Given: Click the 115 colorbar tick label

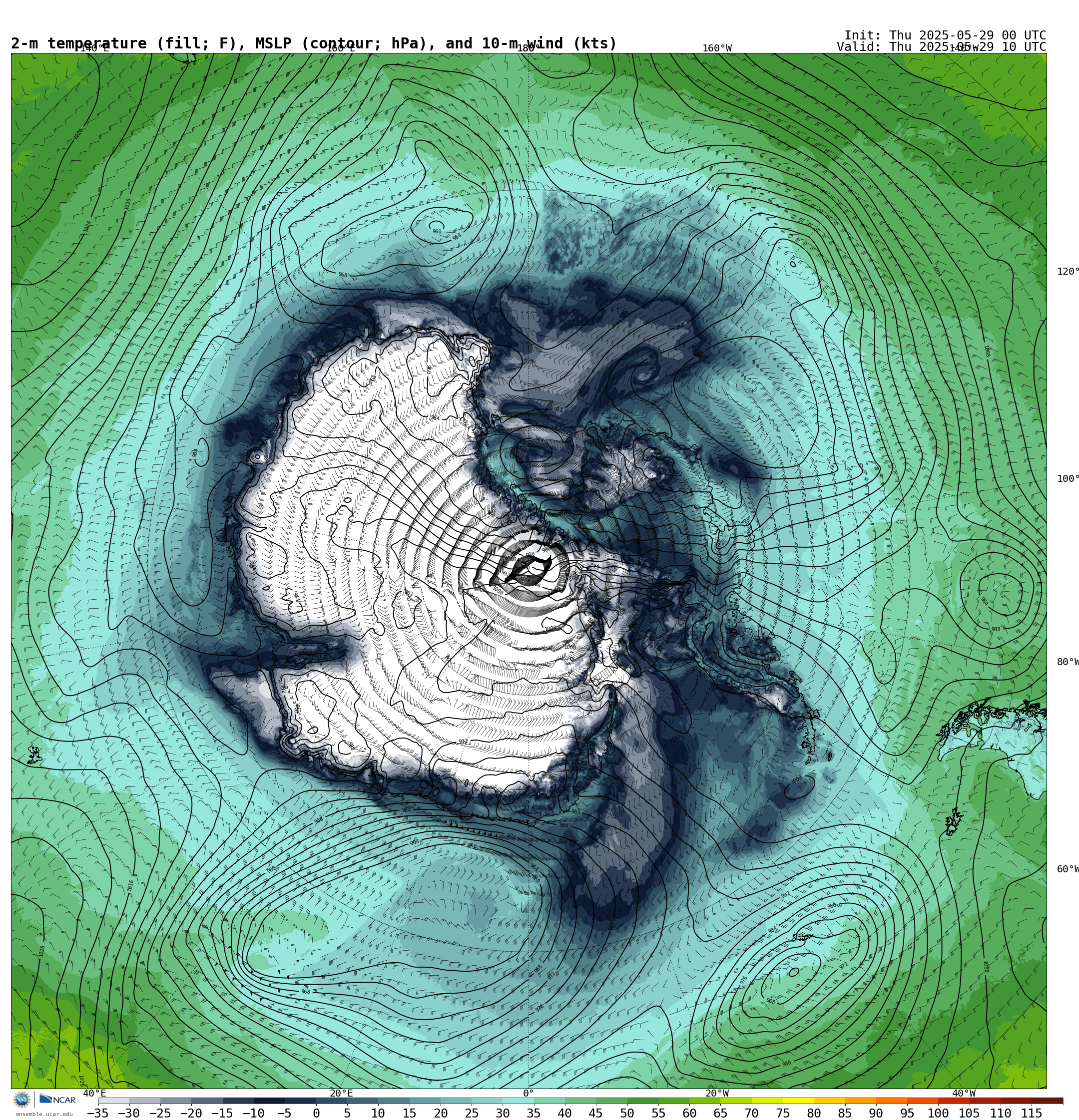Looking at the screenshot, I should [x=1032, y=1113].
